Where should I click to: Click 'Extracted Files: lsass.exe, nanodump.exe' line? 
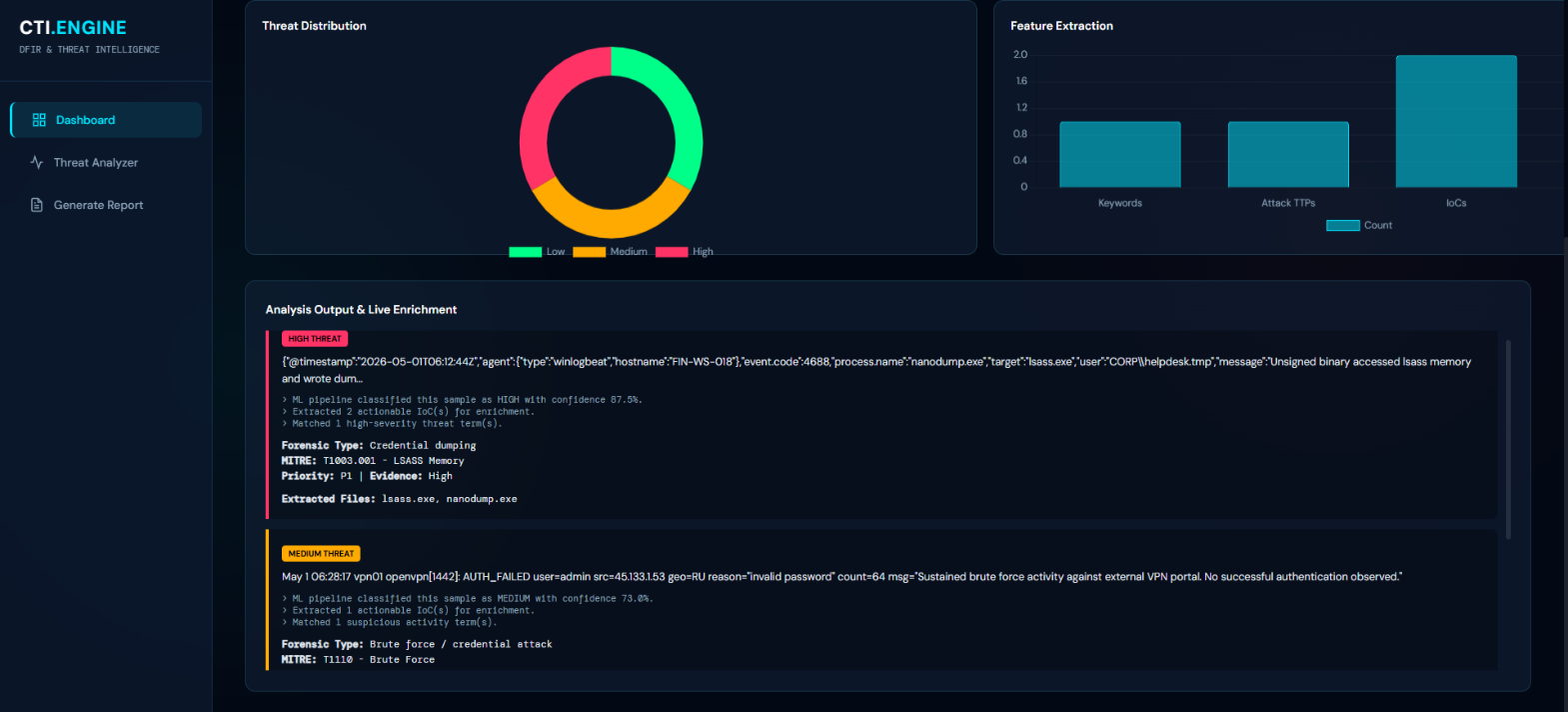tap(400, 499)
